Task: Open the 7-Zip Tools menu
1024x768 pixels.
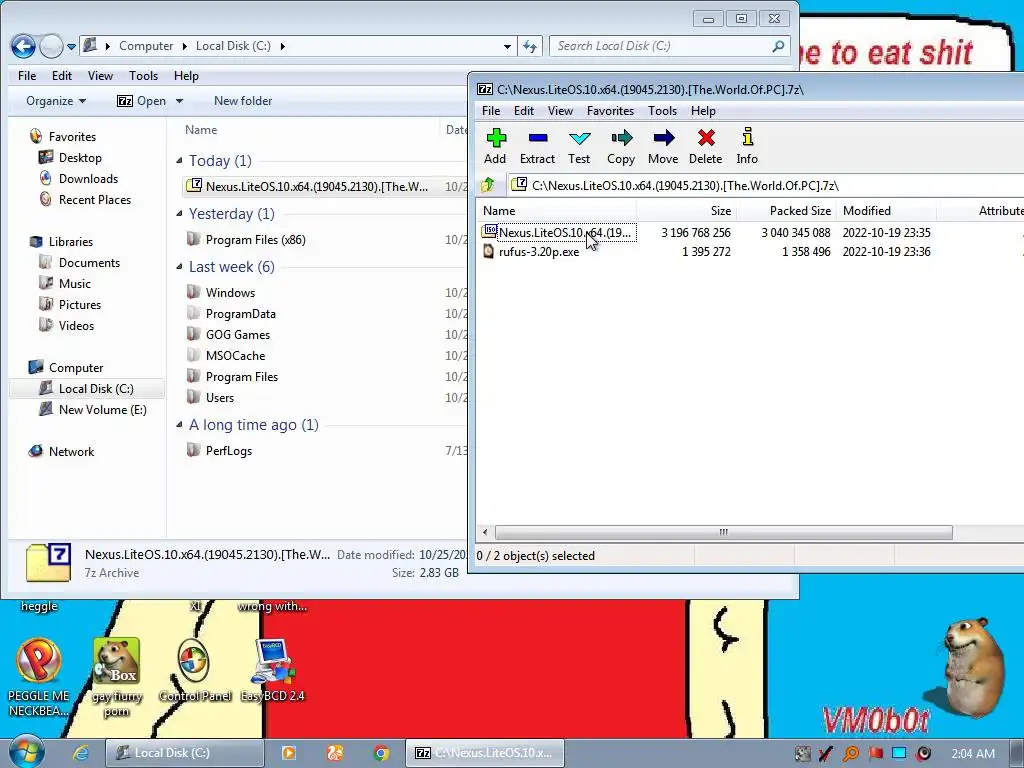Action: pyautogui.click(x=662, y=111)
